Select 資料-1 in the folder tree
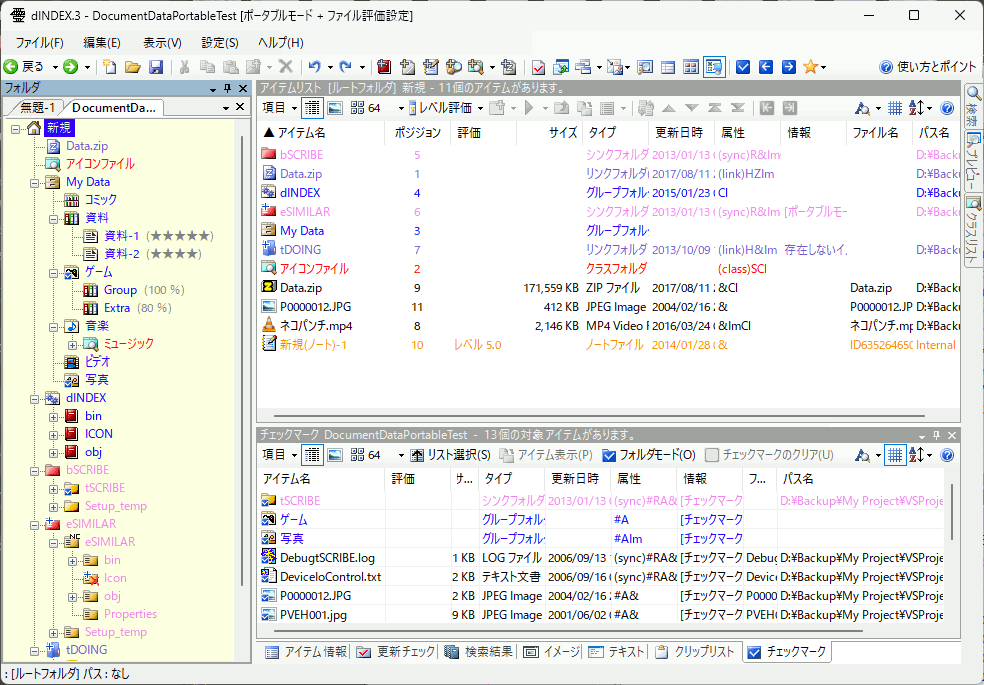 (120, 236)
